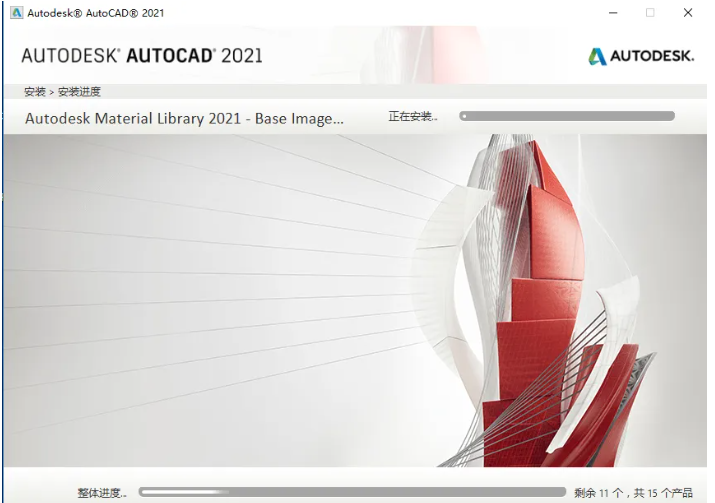
Task: Click the Autodesk Material Library 2021 component name
Action: tap(184, 119)
